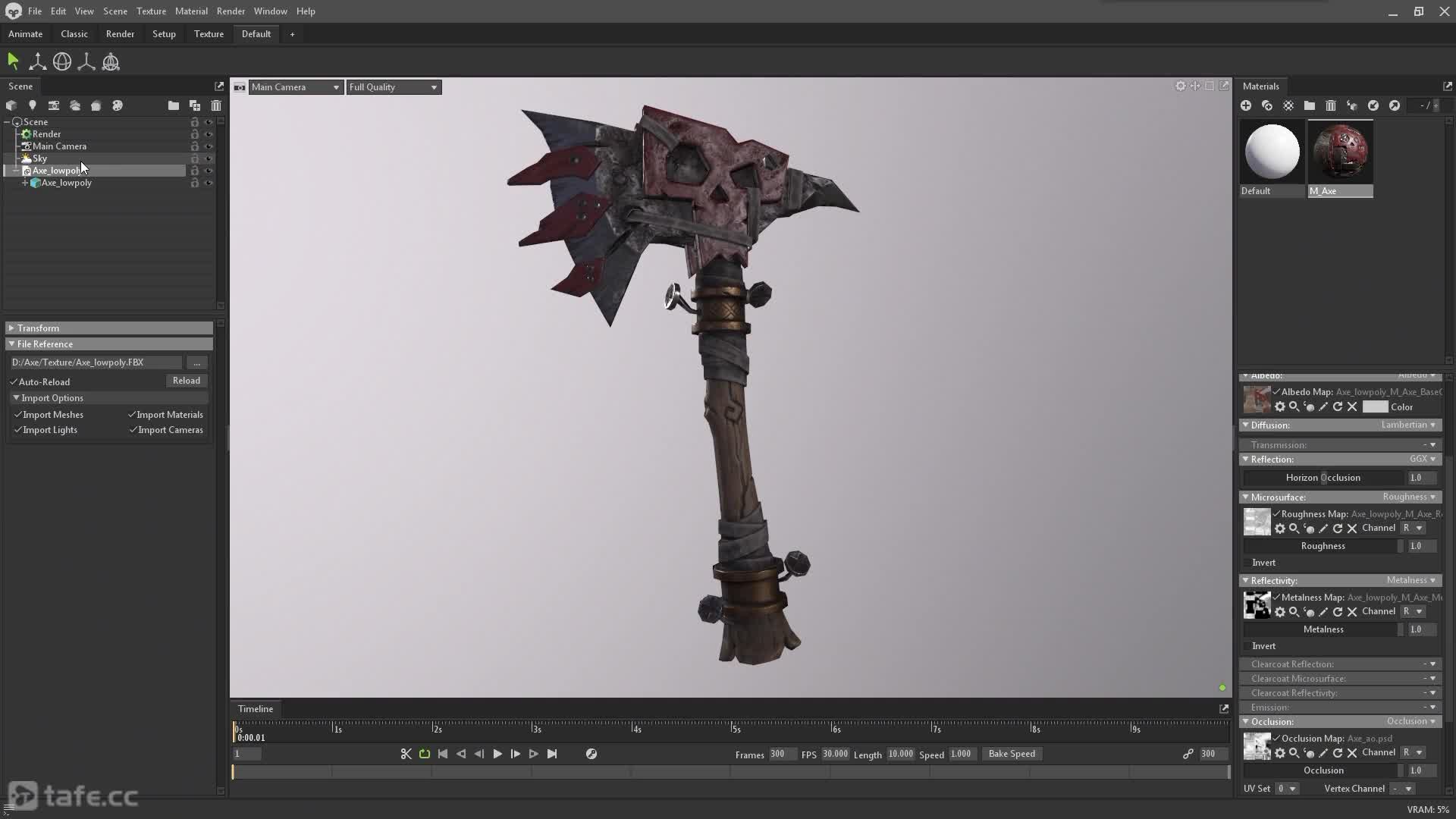Toggle visibility of Main Camera
Image resolution: width=1456 pixels, height=819 pixels.
click(x=209, y=146)
